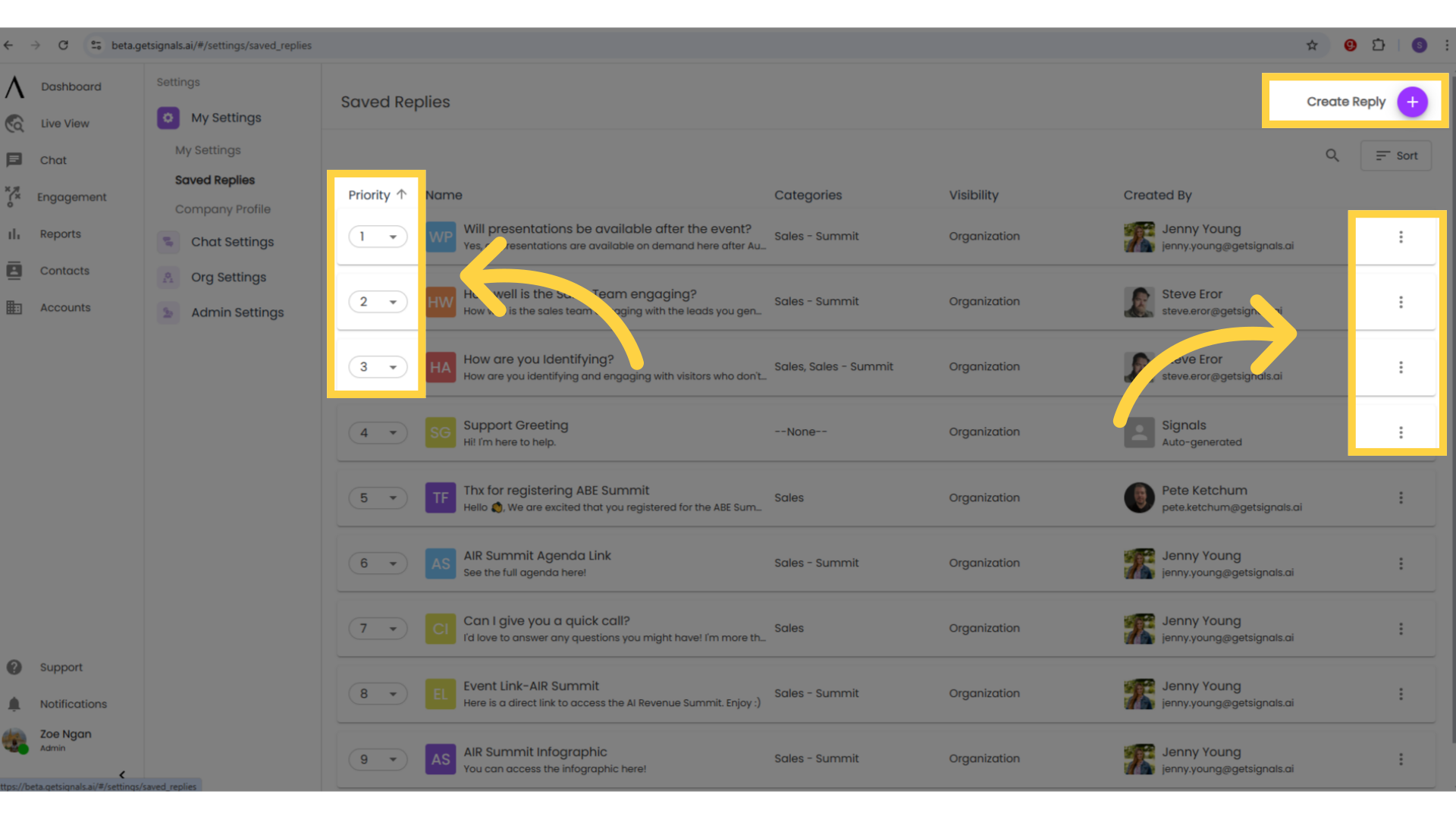
Task: Click Saved Replies settings link
Action: pos(214,179)
